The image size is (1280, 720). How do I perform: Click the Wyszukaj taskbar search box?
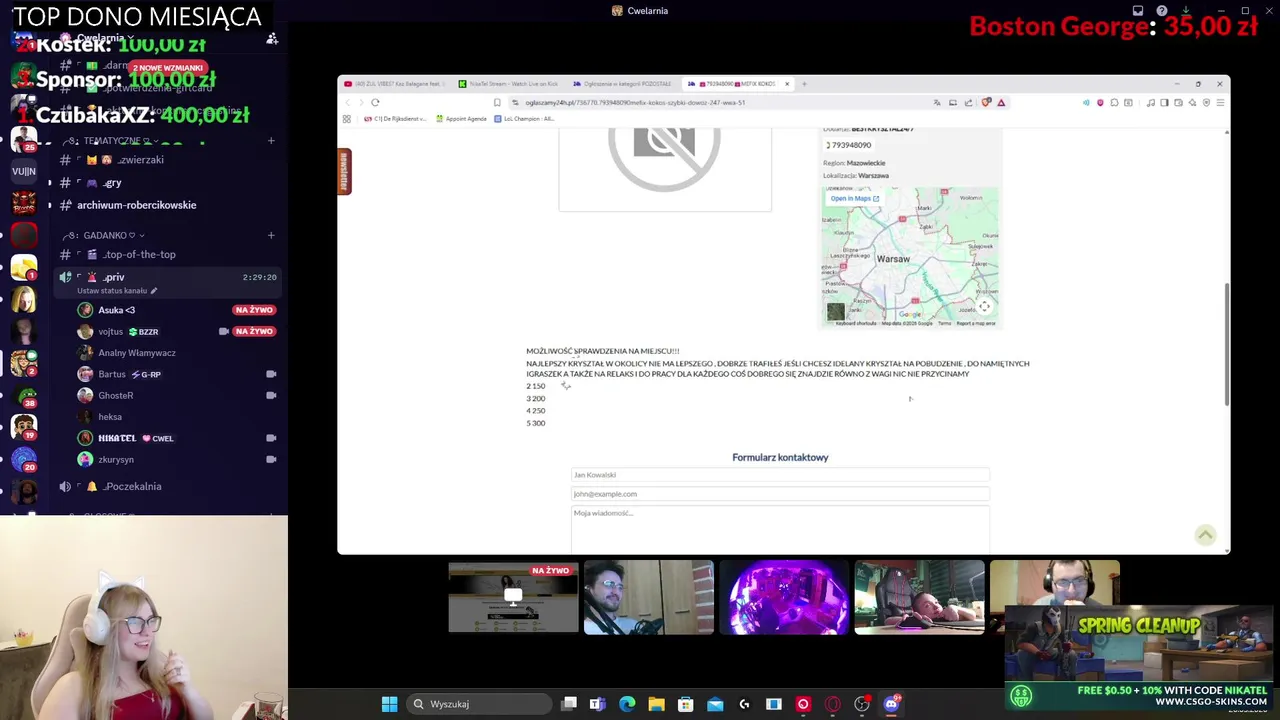[x=477, y=704]
